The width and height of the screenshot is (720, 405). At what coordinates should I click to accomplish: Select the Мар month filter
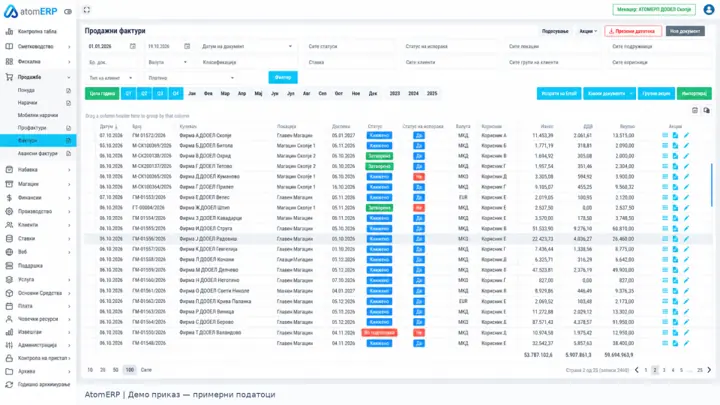tap(225, 94)
